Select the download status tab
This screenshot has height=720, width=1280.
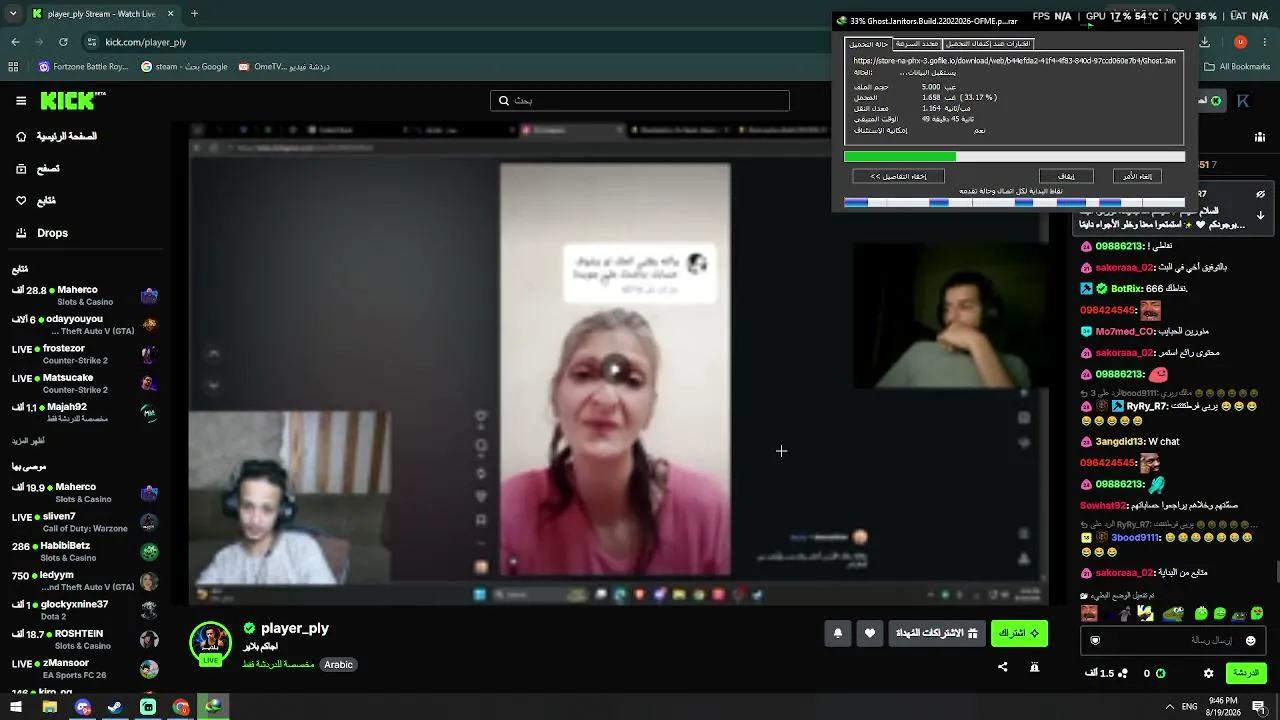[x=868, y=44]
